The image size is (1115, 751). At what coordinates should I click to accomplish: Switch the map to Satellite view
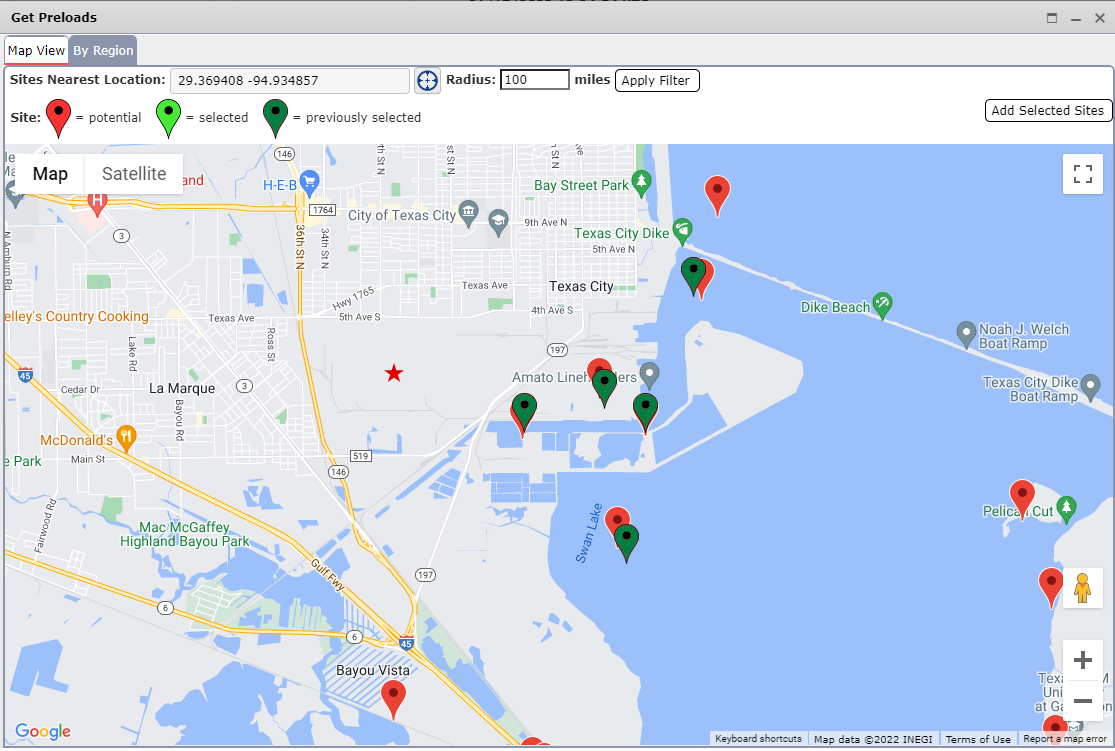click(x=133, y=173)
